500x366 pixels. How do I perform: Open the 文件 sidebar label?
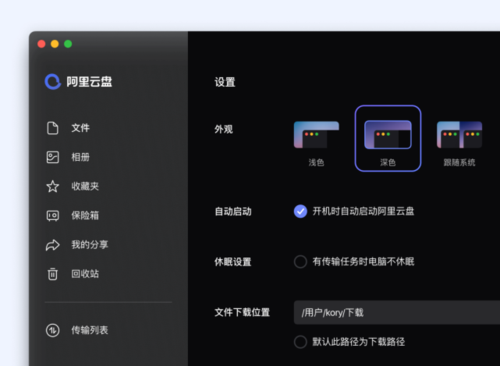pos(80,128)
